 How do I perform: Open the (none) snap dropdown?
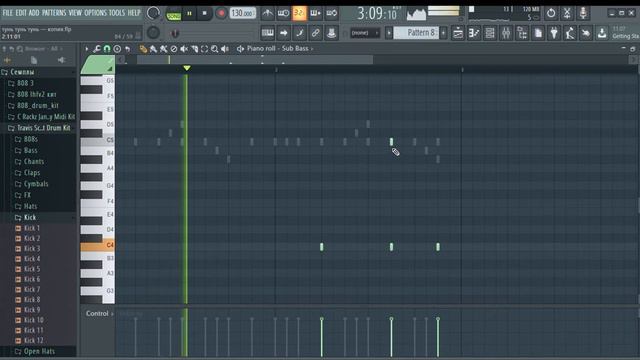point(365,33)
